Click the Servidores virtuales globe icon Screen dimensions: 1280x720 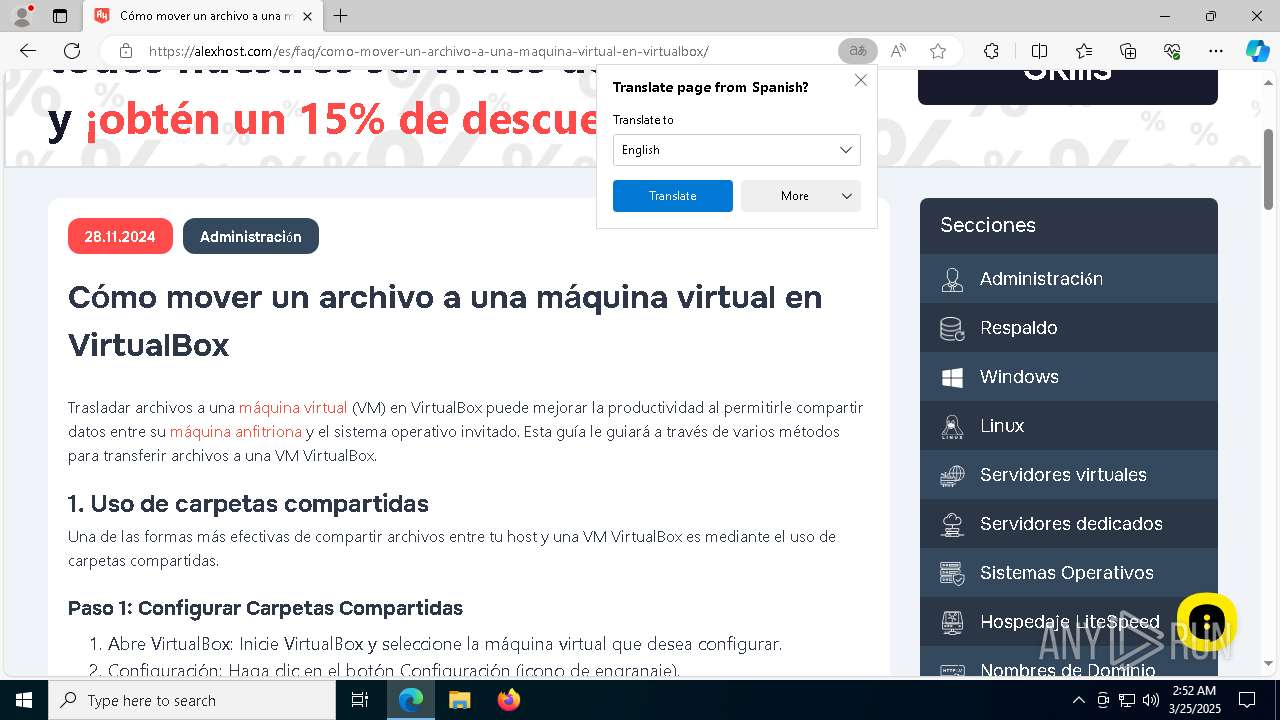(952, 475)
